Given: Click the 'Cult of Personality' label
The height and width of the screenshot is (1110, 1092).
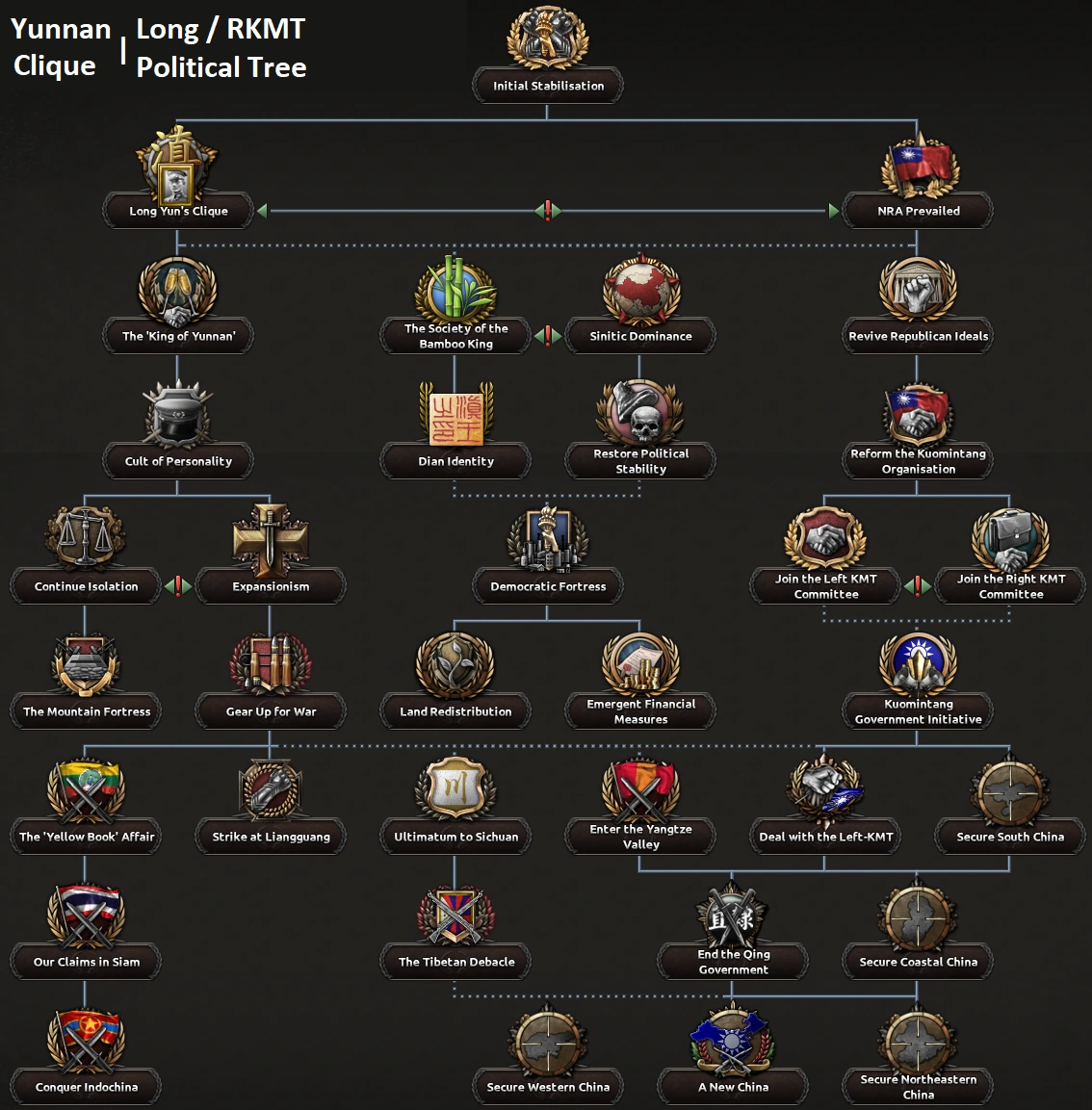Looking at the screenshot, I should (x=178, y=461).
